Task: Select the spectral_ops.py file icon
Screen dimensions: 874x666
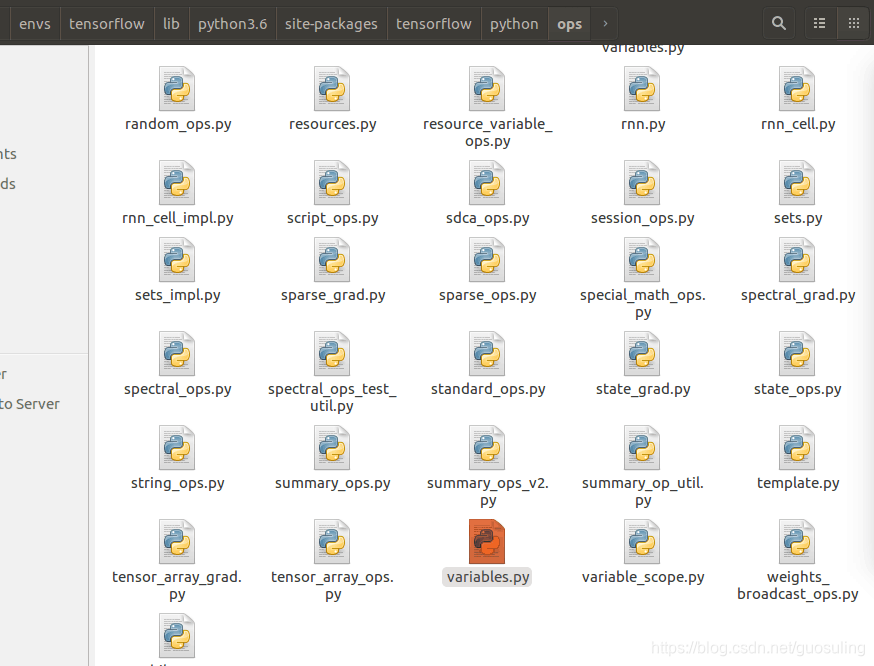Action: (177, 354)
